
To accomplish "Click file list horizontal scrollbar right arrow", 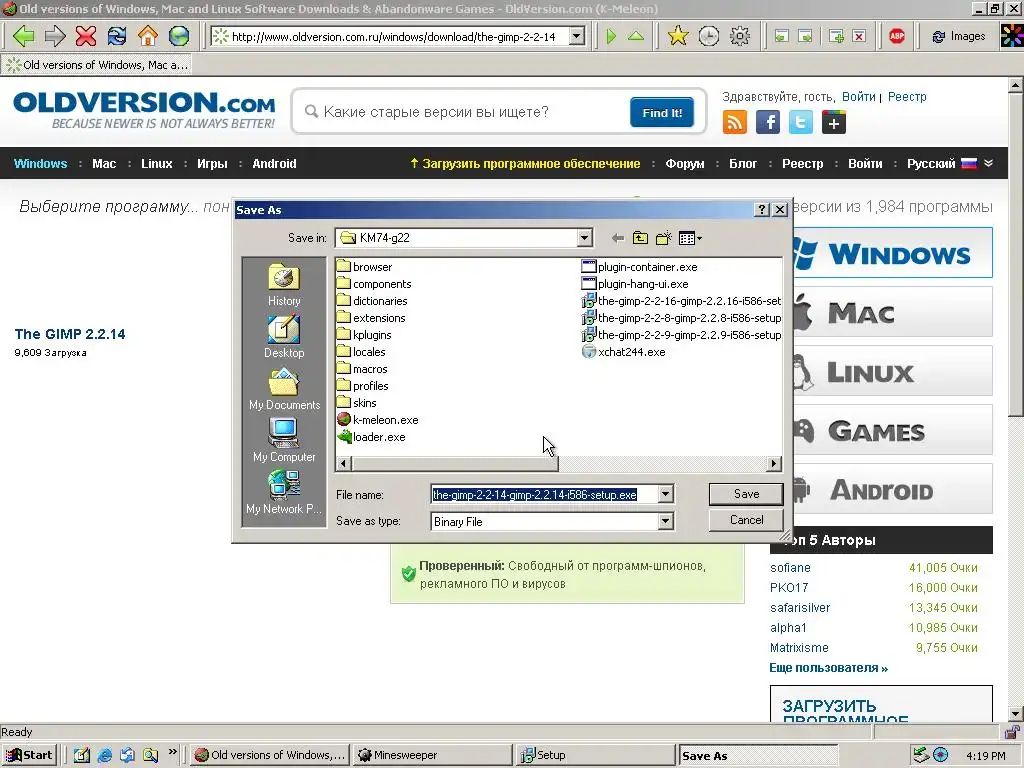I will 774,464.
